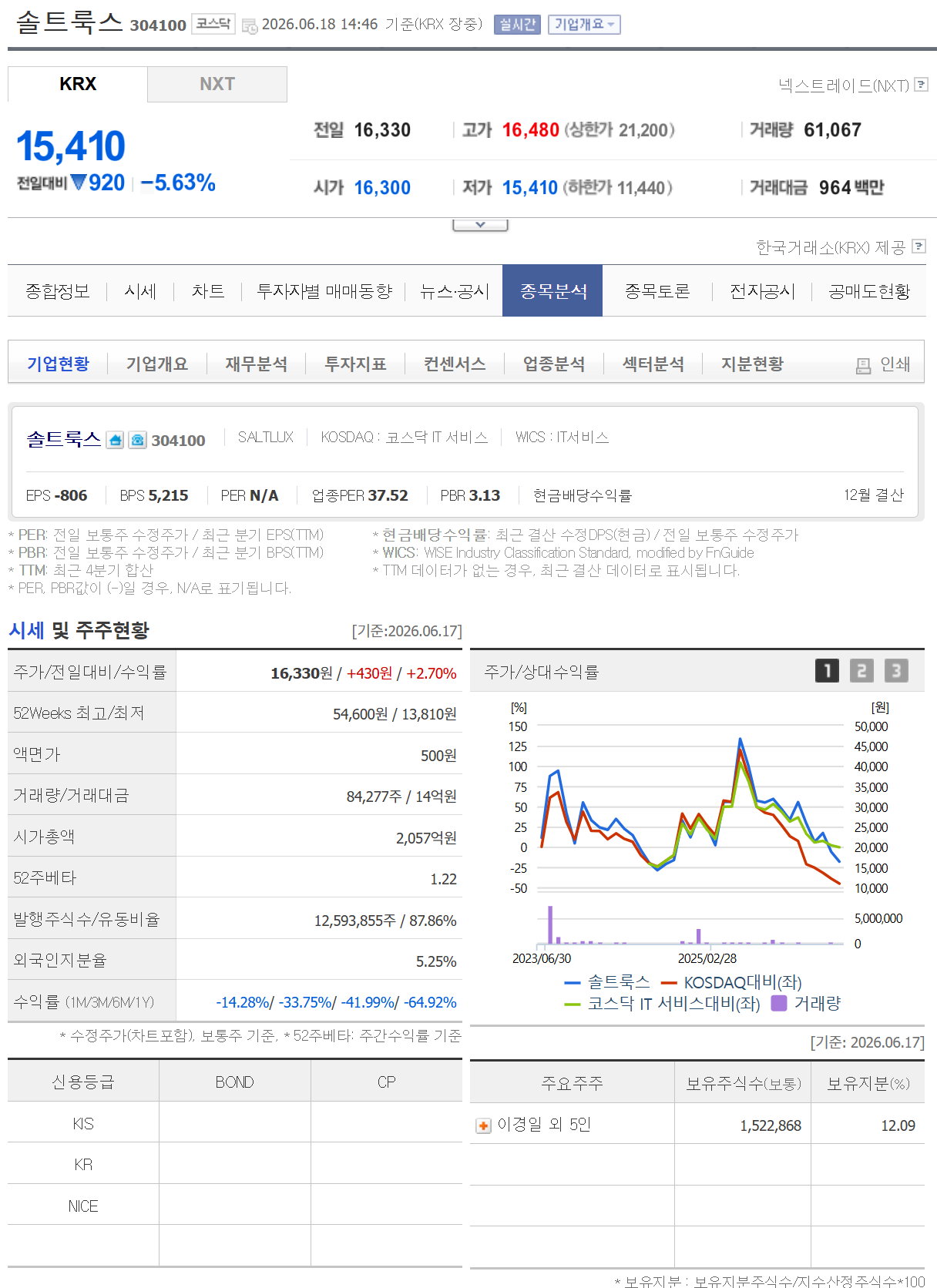Open the 뉴스·공시 tab
937x1288 pixels.
pyautogui.click(x=455, y=291)
